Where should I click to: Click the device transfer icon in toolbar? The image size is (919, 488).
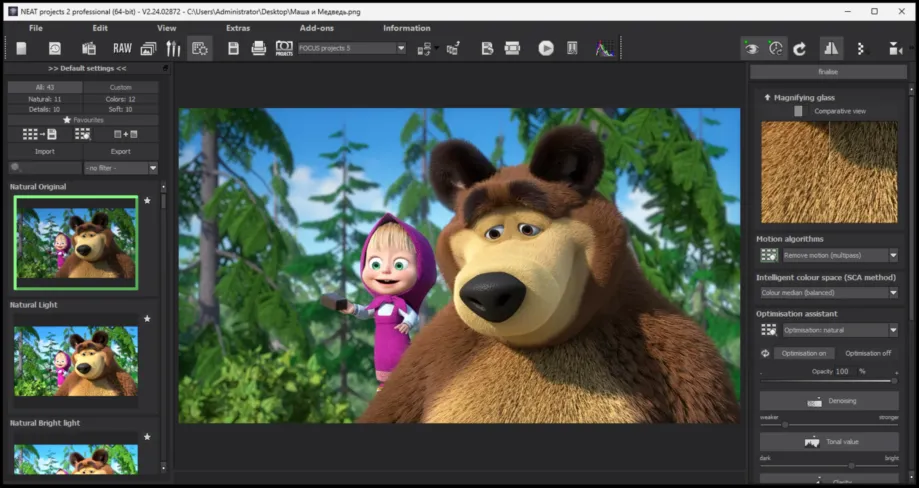[424, 49]
